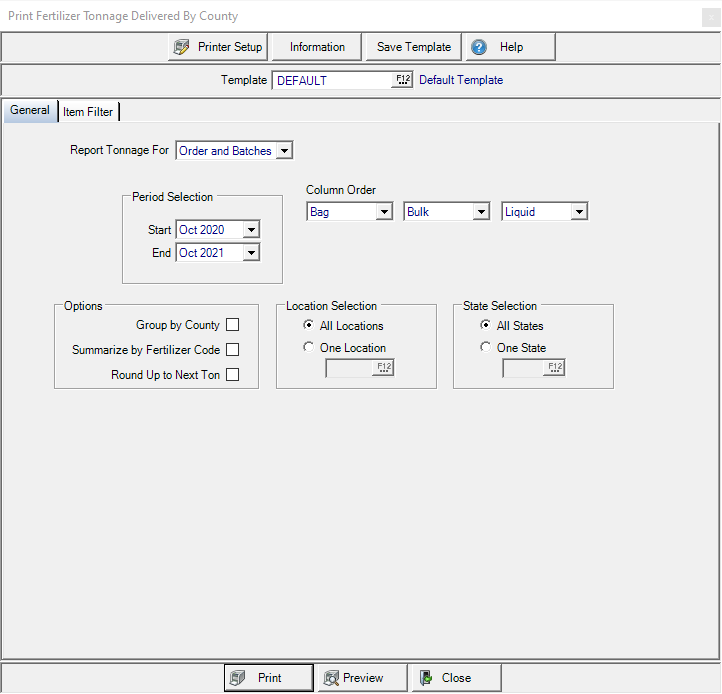Click the blue Help question mark icon
722x694 pixels.
click(479, 47)
